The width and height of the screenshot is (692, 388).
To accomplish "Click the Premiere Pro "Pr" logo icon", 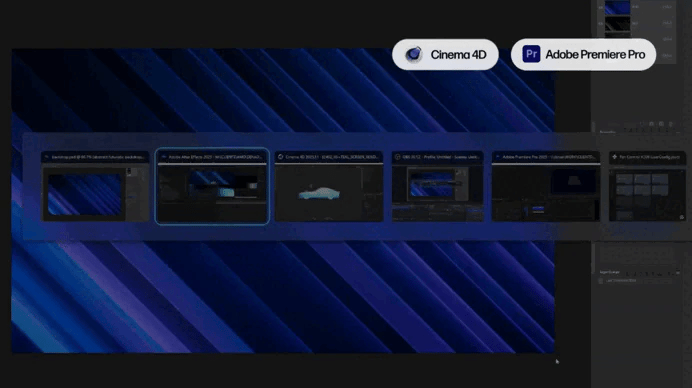I will (531, 54).
